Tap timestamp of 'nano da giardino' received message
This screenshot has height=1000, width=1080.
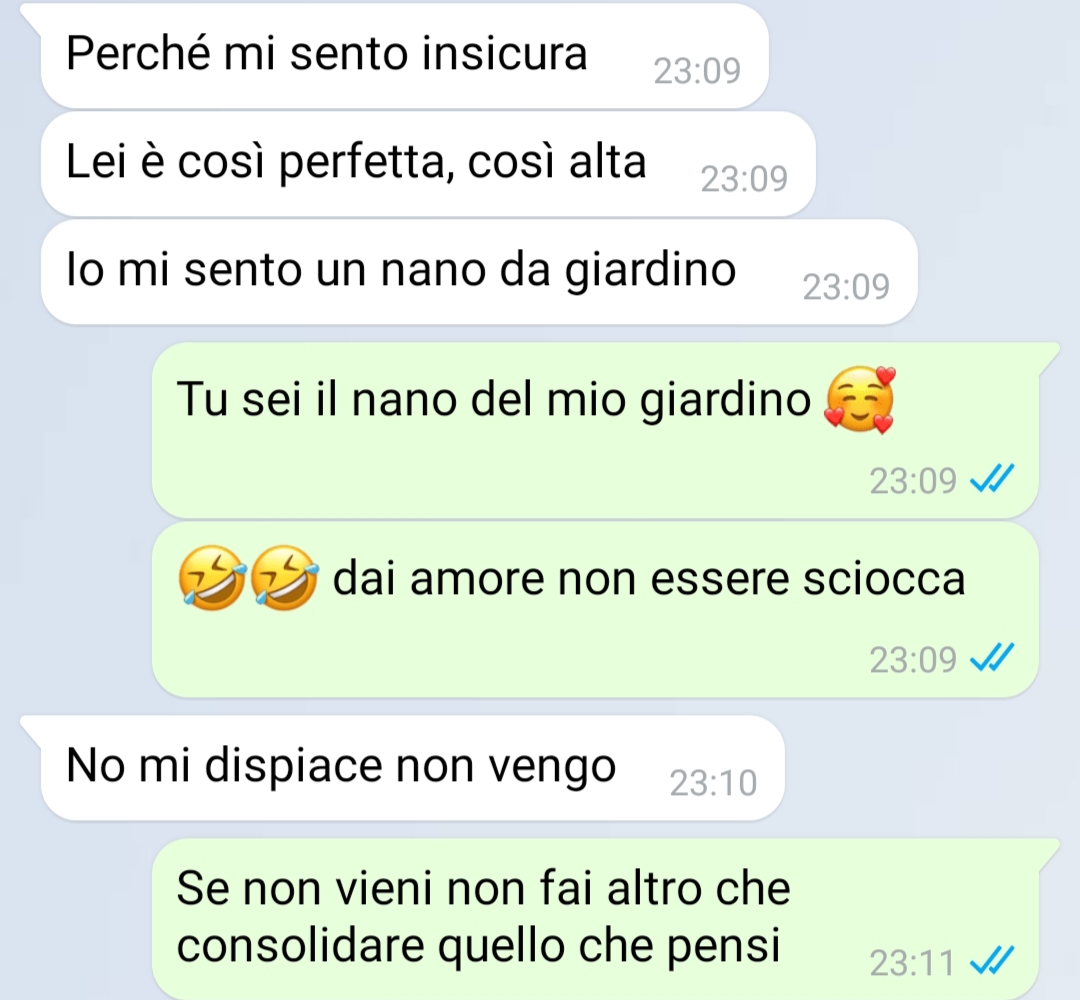click(x=846, y=287)
